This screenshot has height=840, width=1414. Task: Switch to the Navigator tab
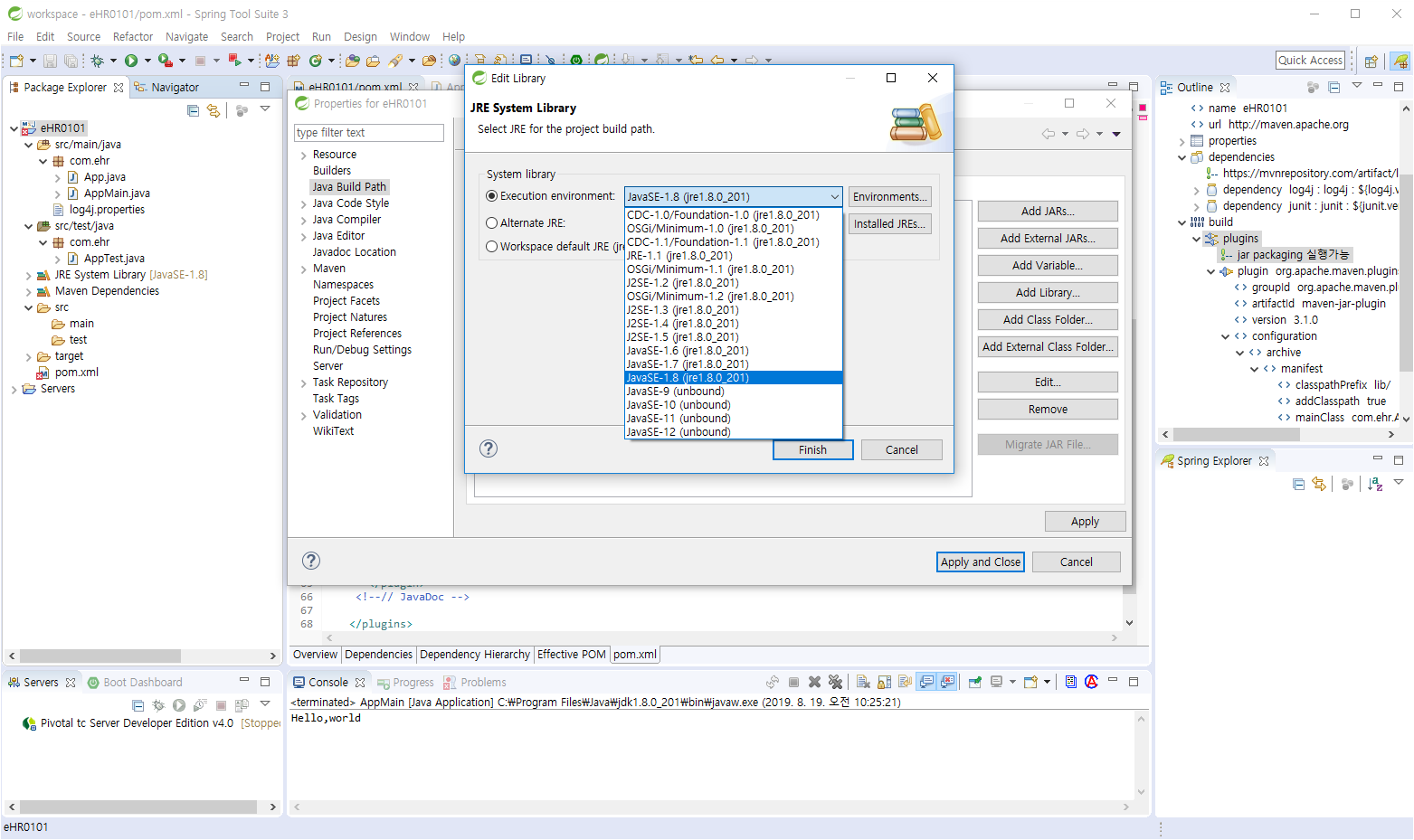click(x=166, y=88)
